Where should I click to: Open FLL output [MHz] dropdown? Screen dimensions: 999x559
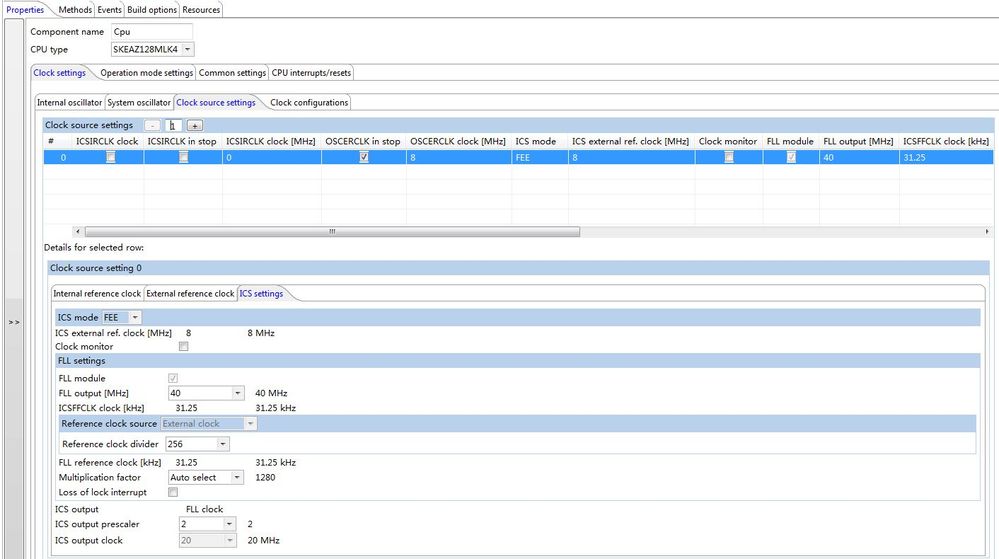[238, 393]
